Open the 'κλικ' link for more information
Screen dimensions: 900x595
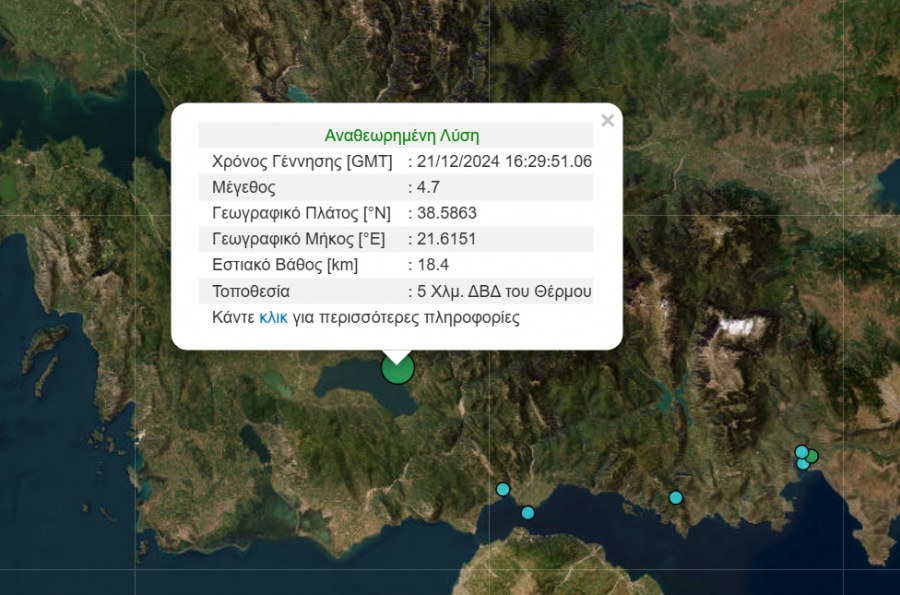click(273, 318)
